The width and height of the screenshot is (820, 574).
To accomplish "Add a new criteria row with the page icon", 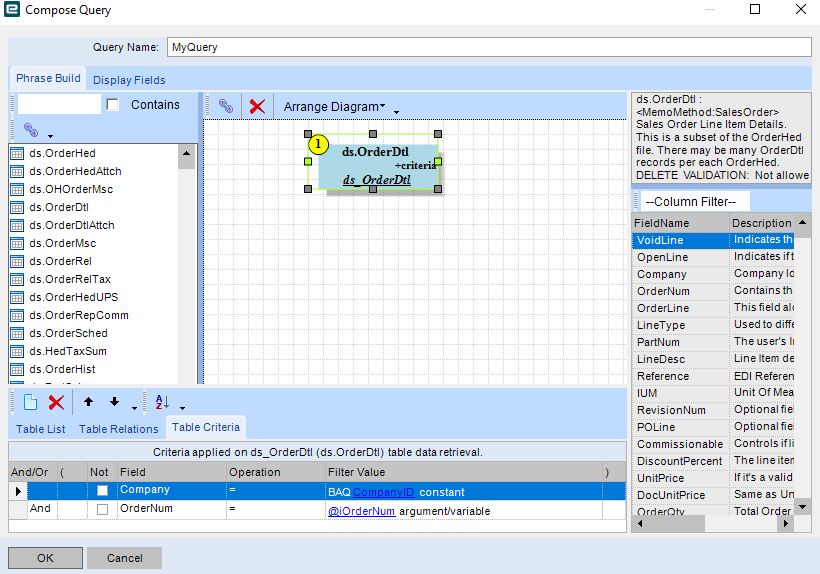I will tap(30, 402).
